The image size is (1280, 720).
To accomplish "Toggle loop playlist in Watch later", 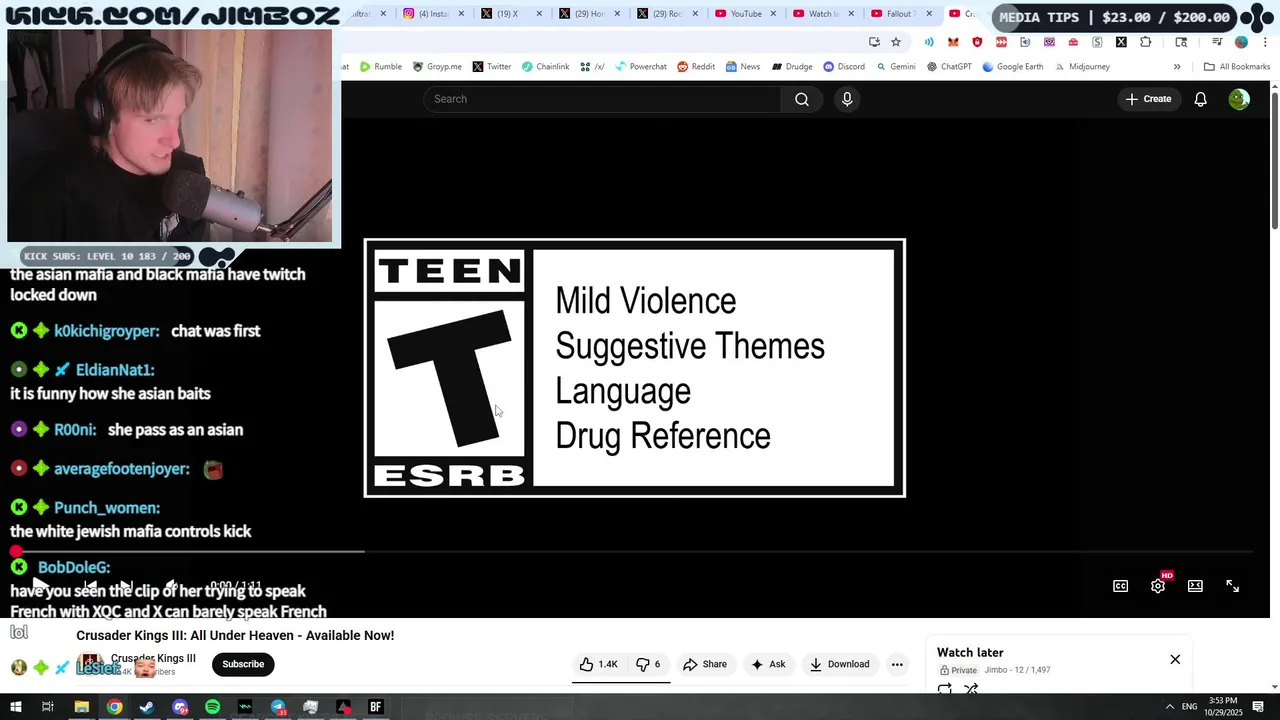I will pyautogui.click(x=945, y=689).
